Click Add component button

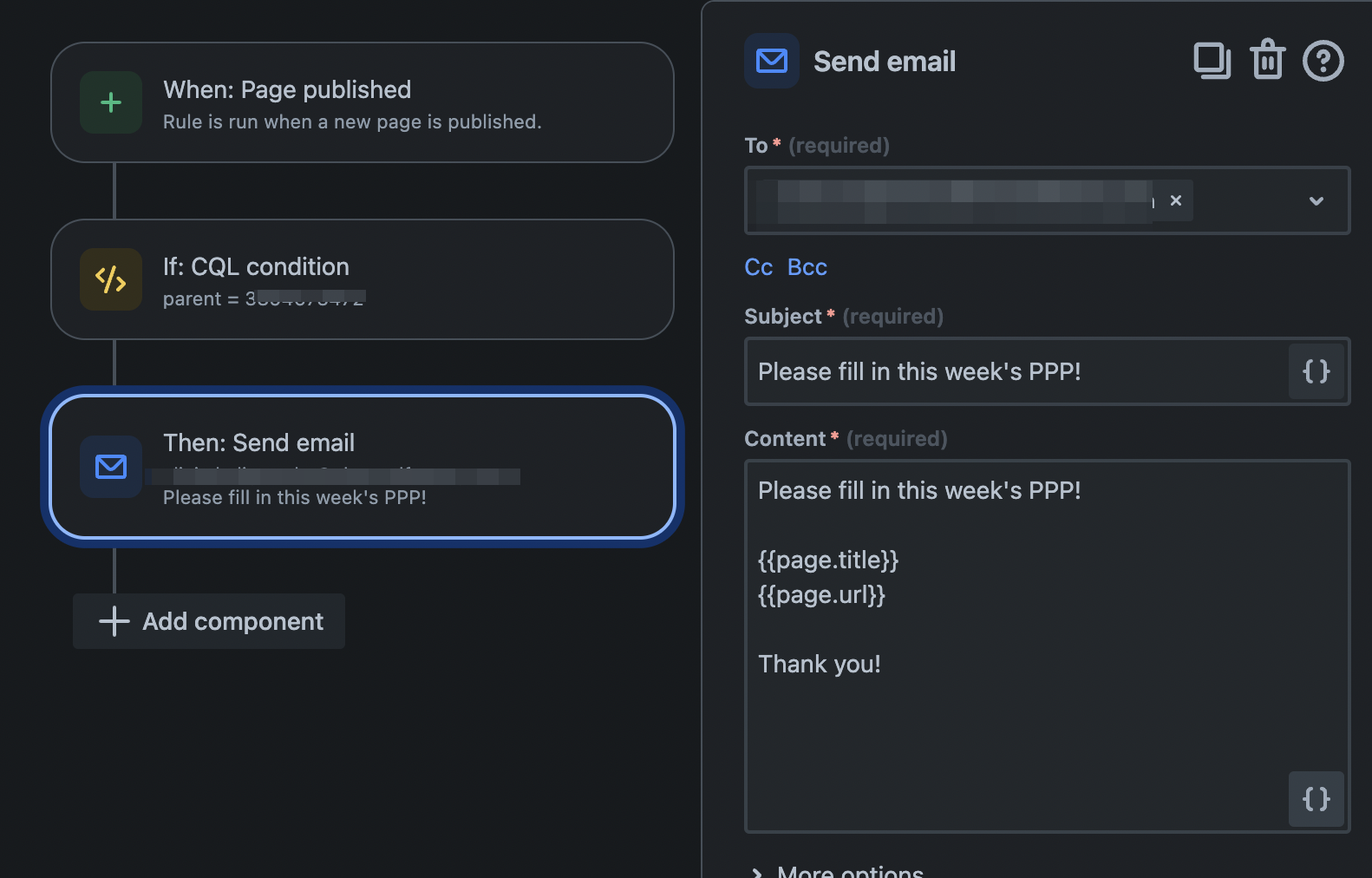209,621
